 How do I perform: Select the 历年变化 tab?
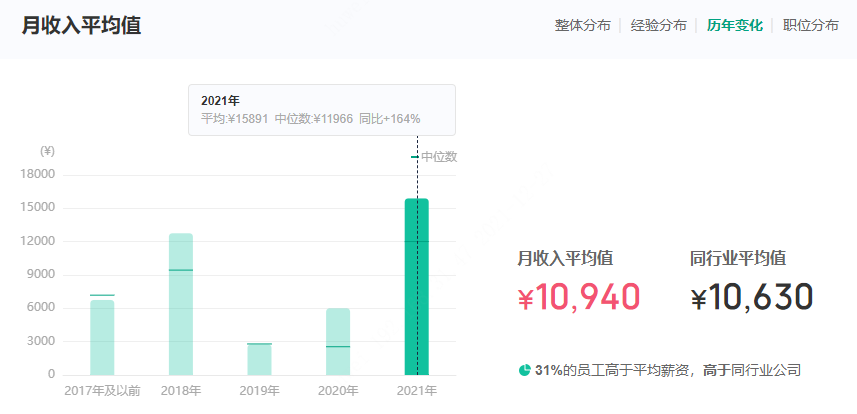735,25
